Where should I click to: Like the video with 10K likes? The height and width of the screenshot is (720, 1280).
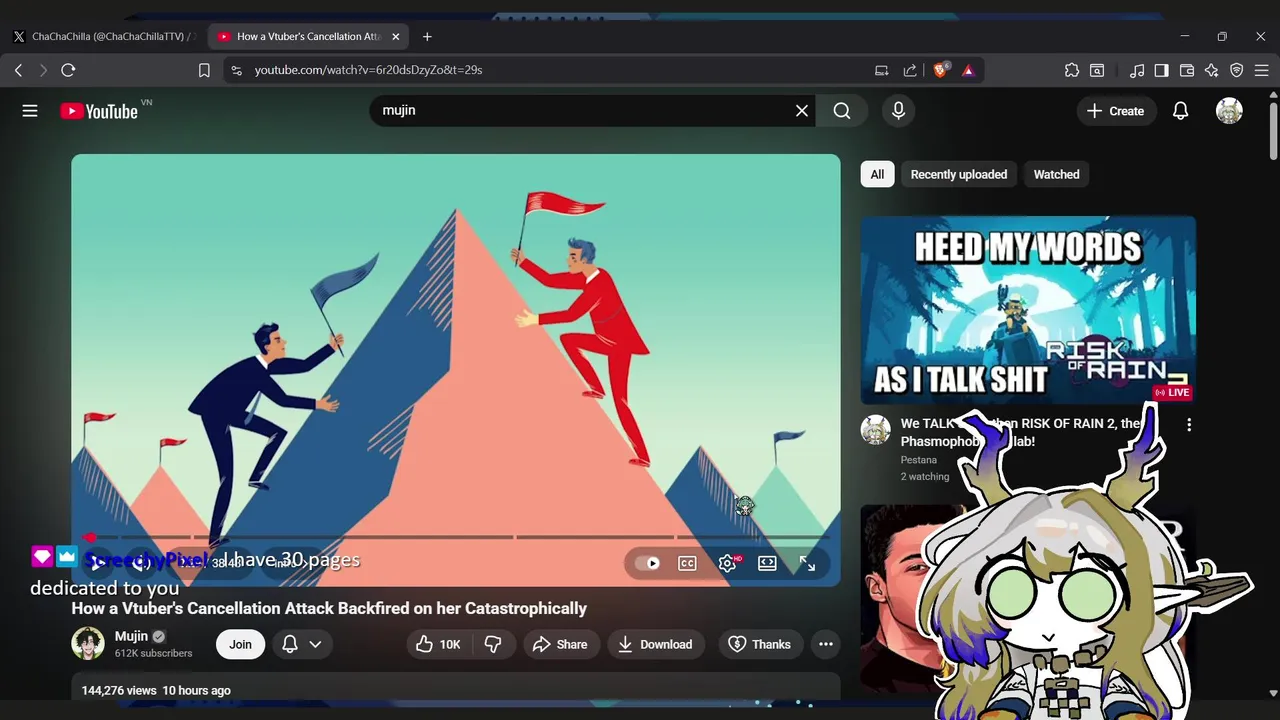tap(438, 644)
